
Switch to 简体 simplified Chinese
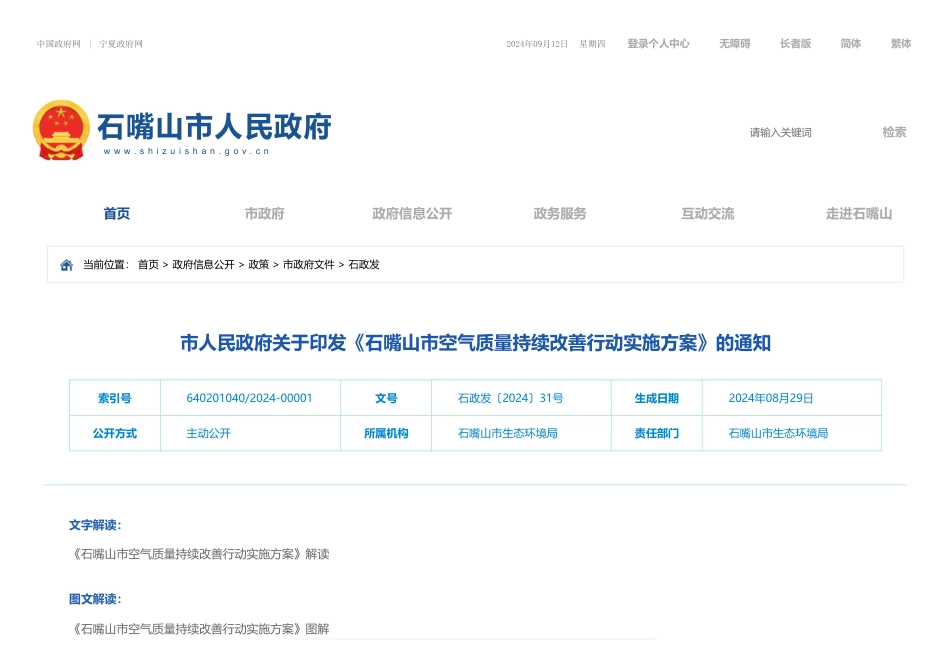click(x=850, y=44)
